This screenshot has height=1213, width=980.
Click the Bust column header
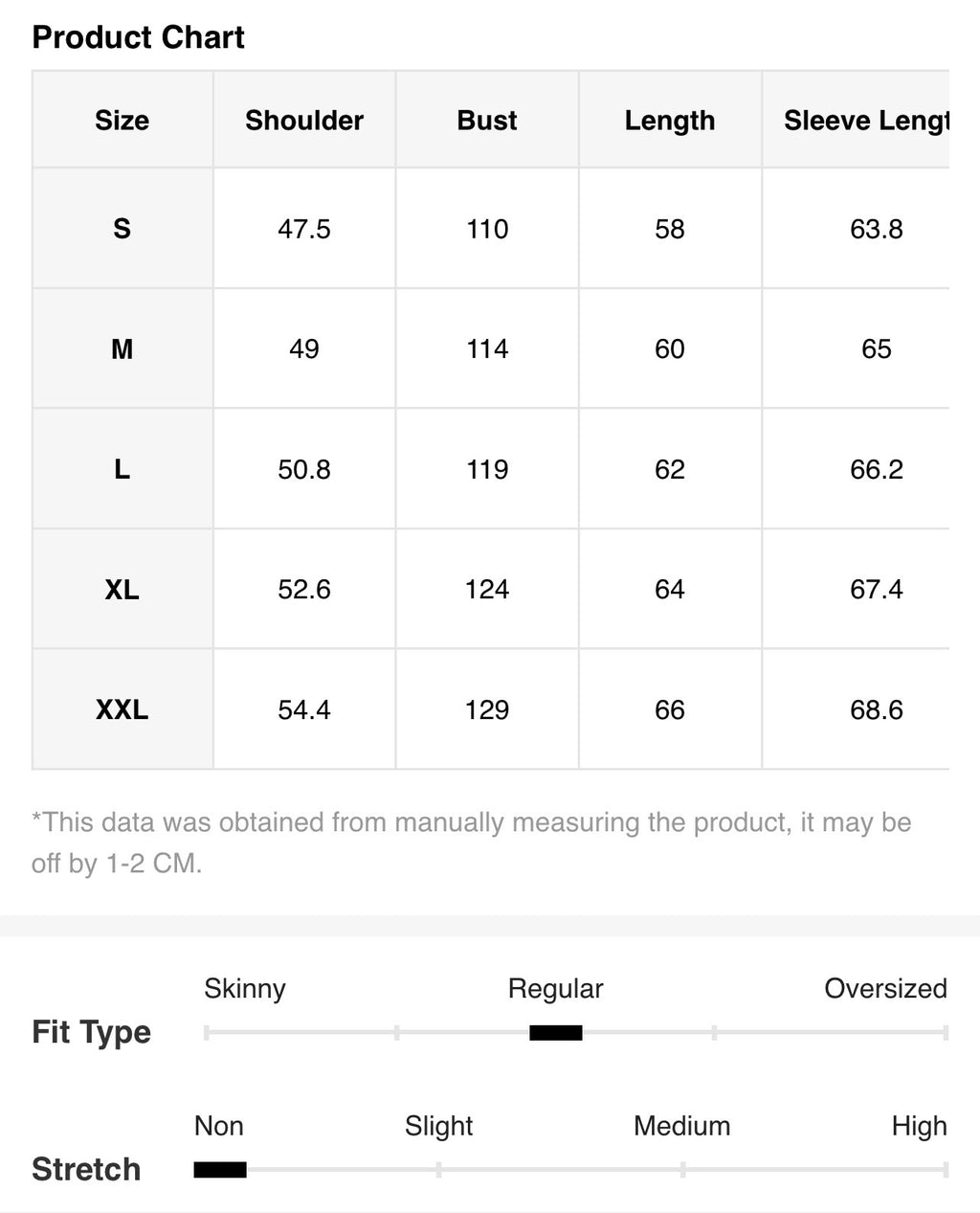pos(487,121)
